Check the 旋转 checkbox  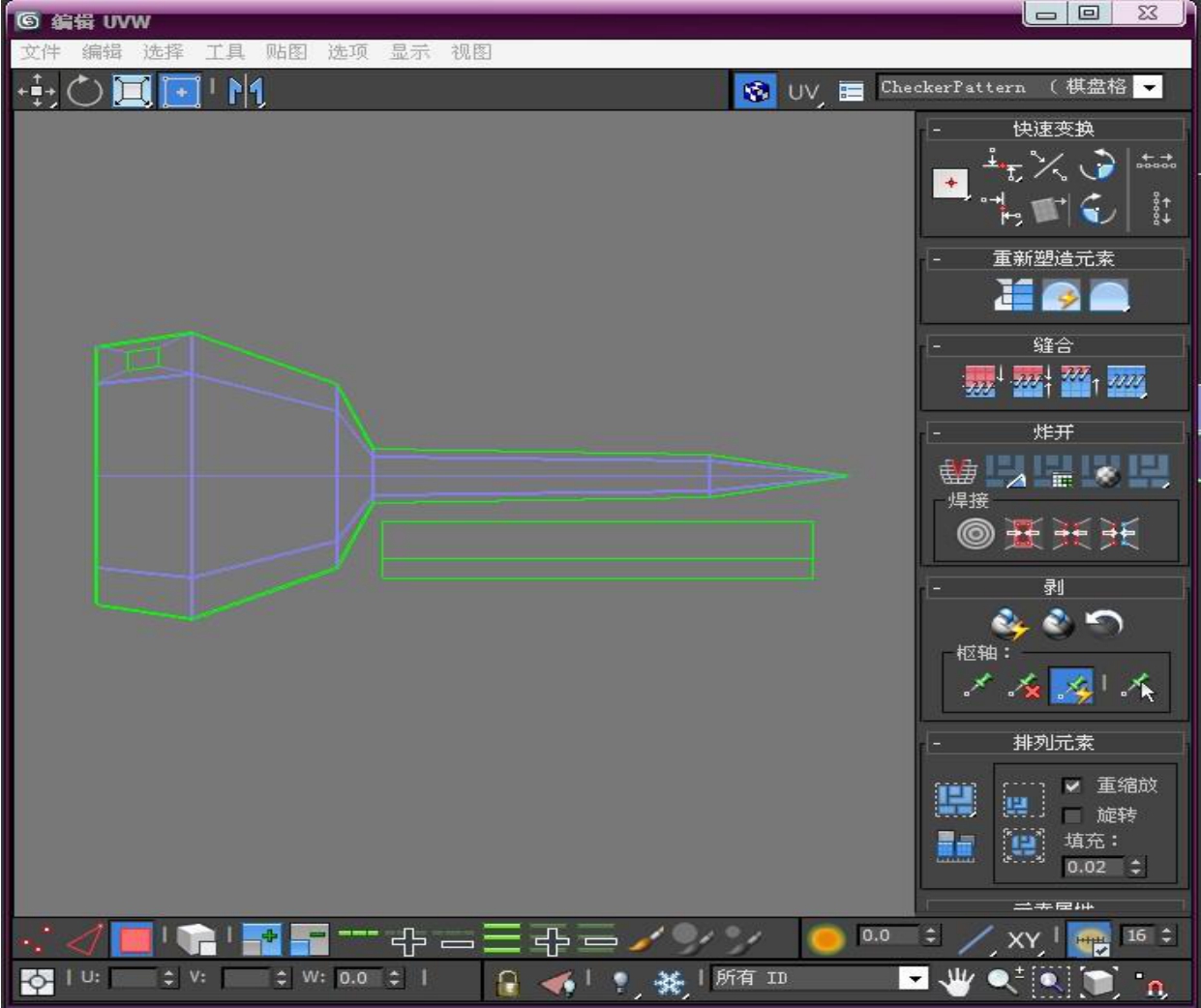point(1071,815)
